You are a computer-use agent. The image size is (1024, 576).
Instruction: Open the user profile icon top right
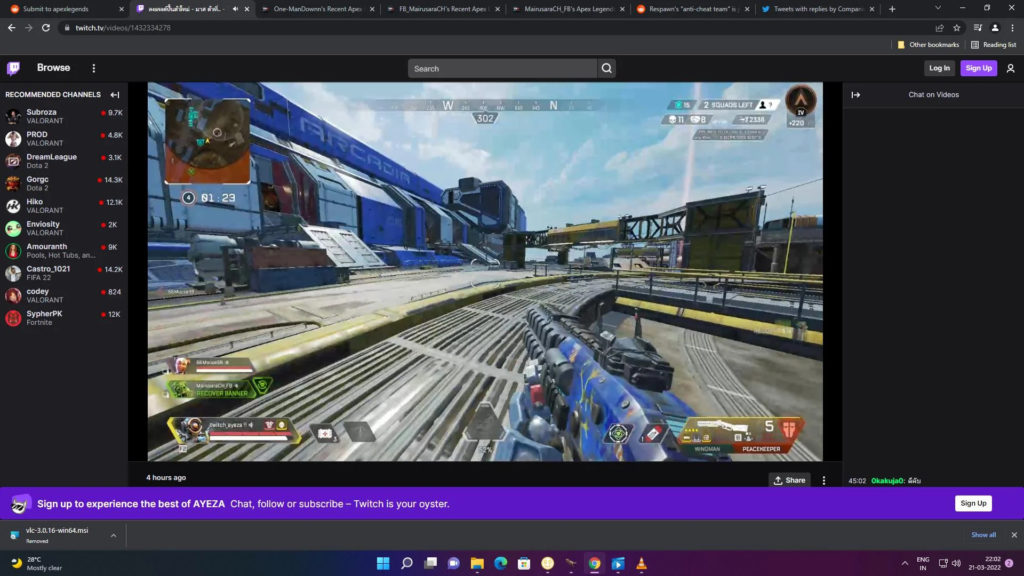pyautogui.click(x=1010, y=67)
